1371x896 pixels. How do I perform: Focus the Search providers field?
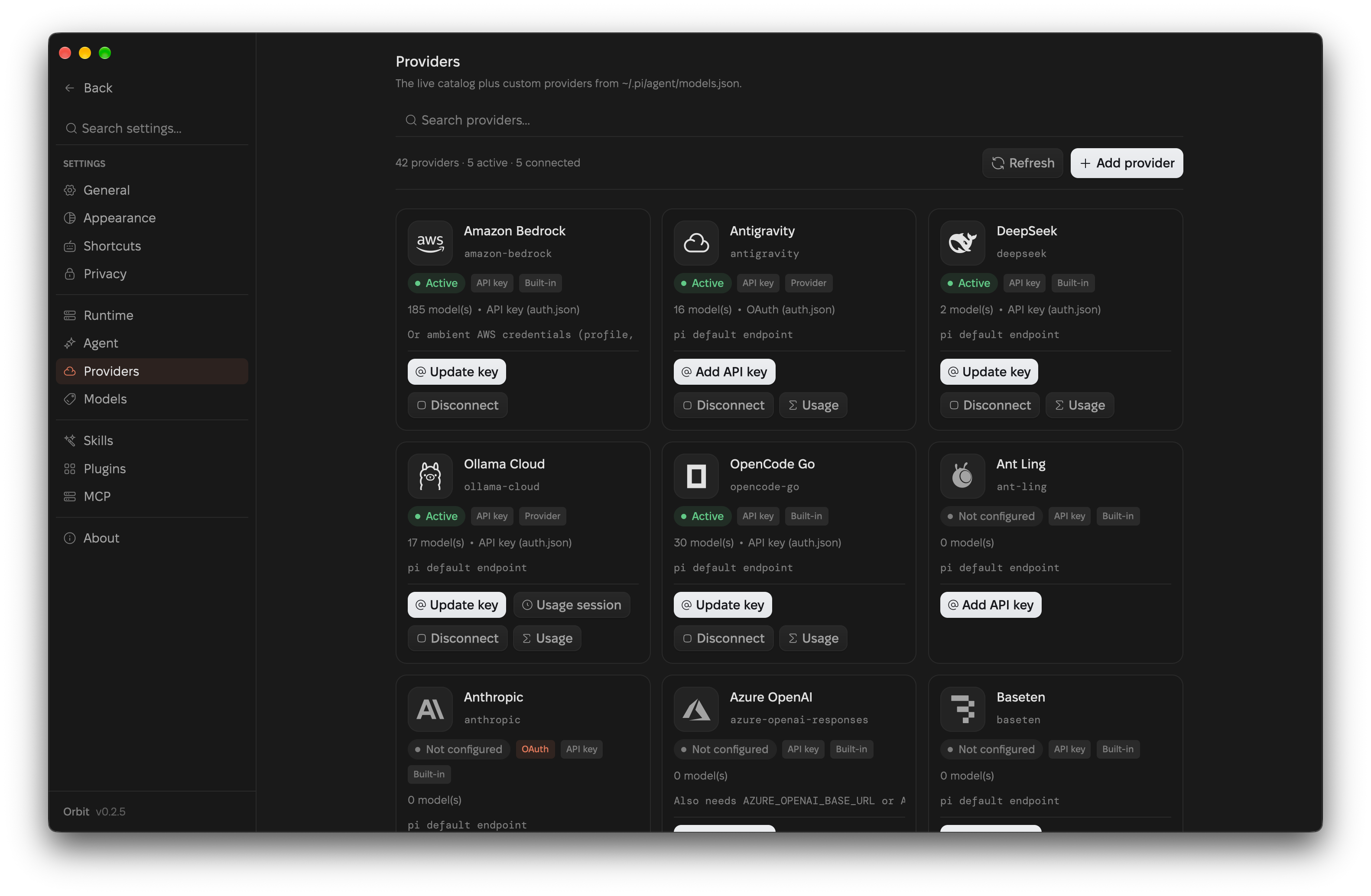(x=789, y=120)
